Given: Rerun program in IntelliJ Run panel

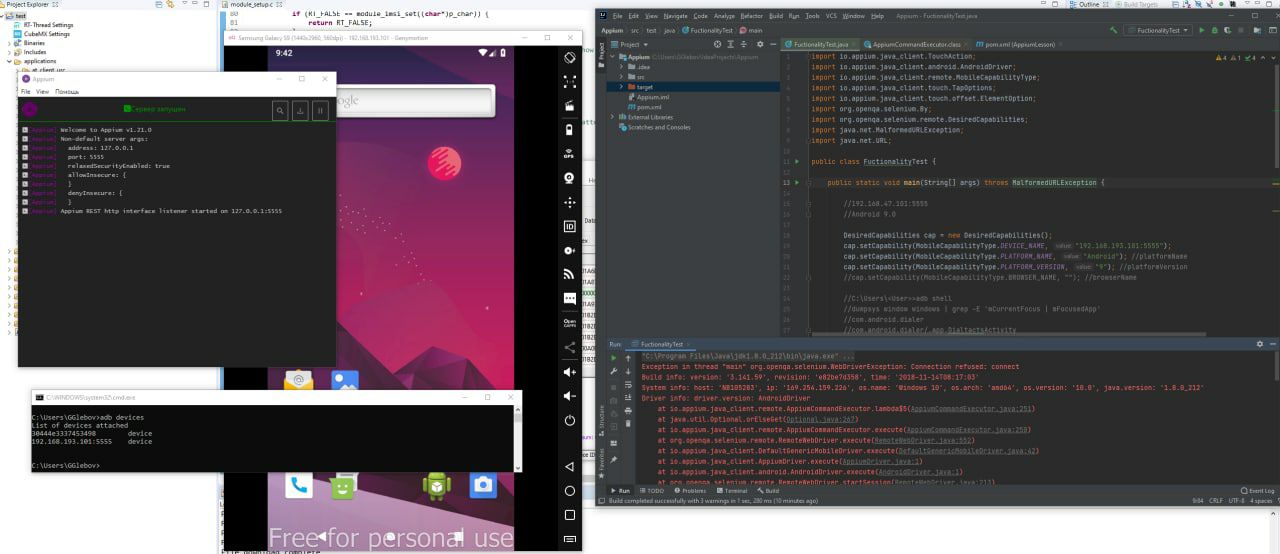Looking at the screenshot, I should click(x=614, y=357).
